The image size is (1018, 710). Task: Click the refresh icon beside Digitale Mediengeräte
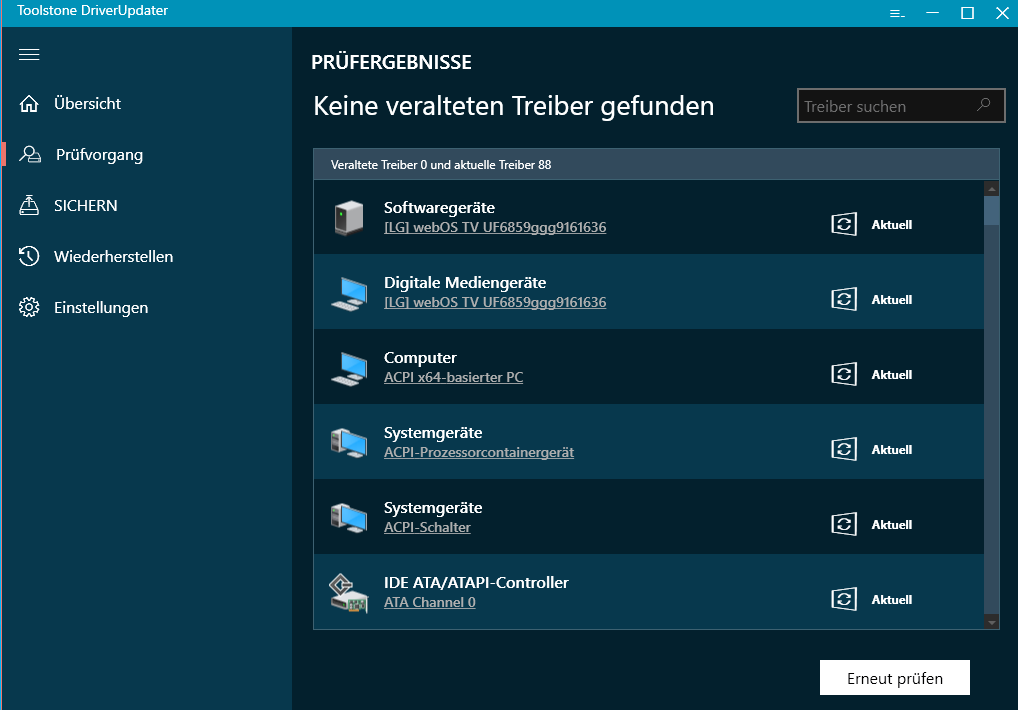[x=843, y=299]
